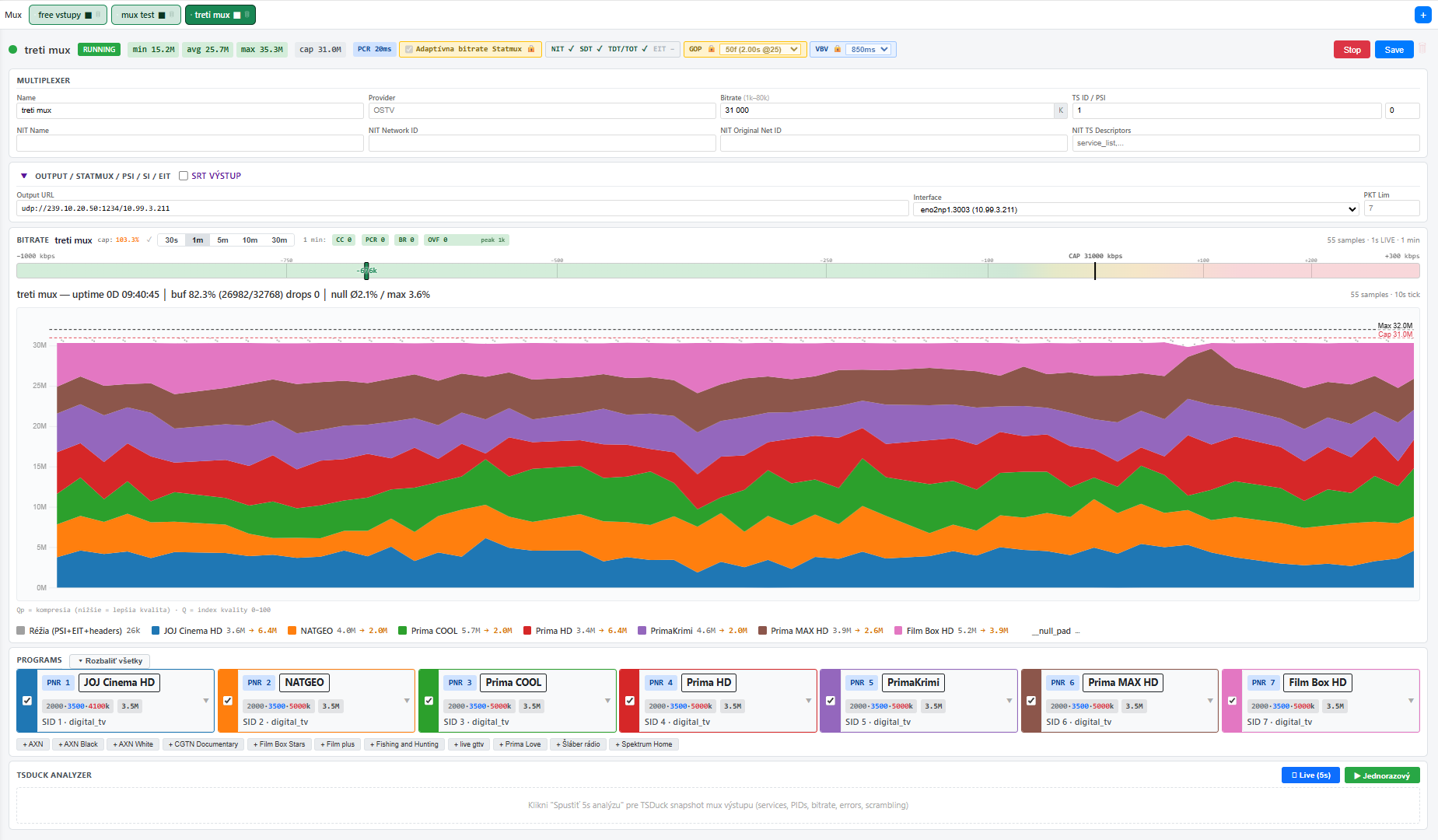Click the stop square icon on free vstupy tab
This screenshot has height=840, width=1438.
(88, 15)
